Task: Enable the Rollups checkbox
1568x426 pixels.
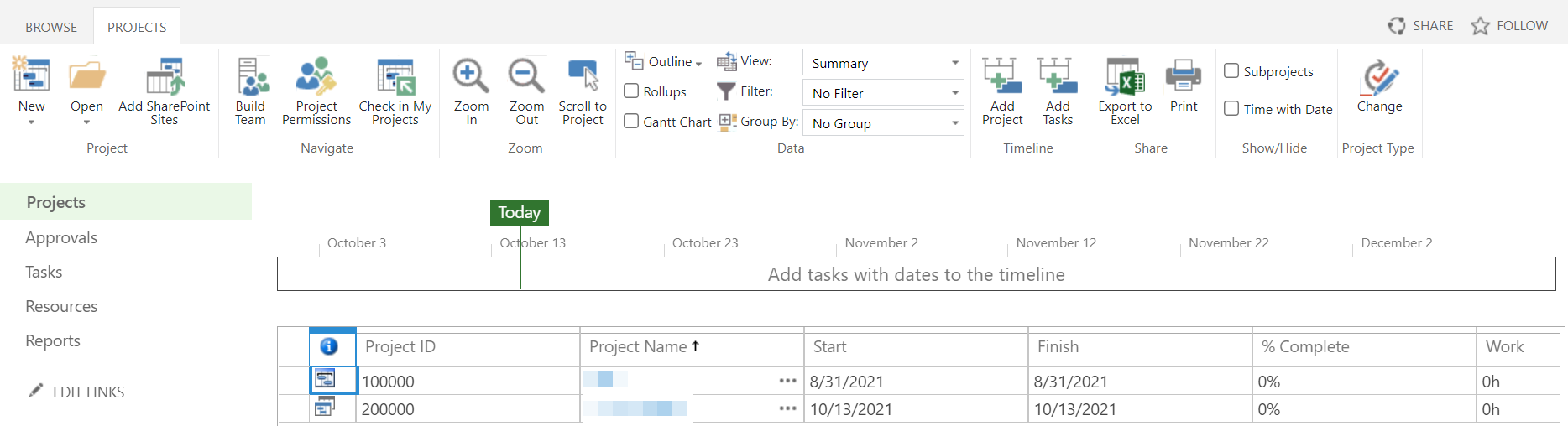Action: (x=632, y=91)
